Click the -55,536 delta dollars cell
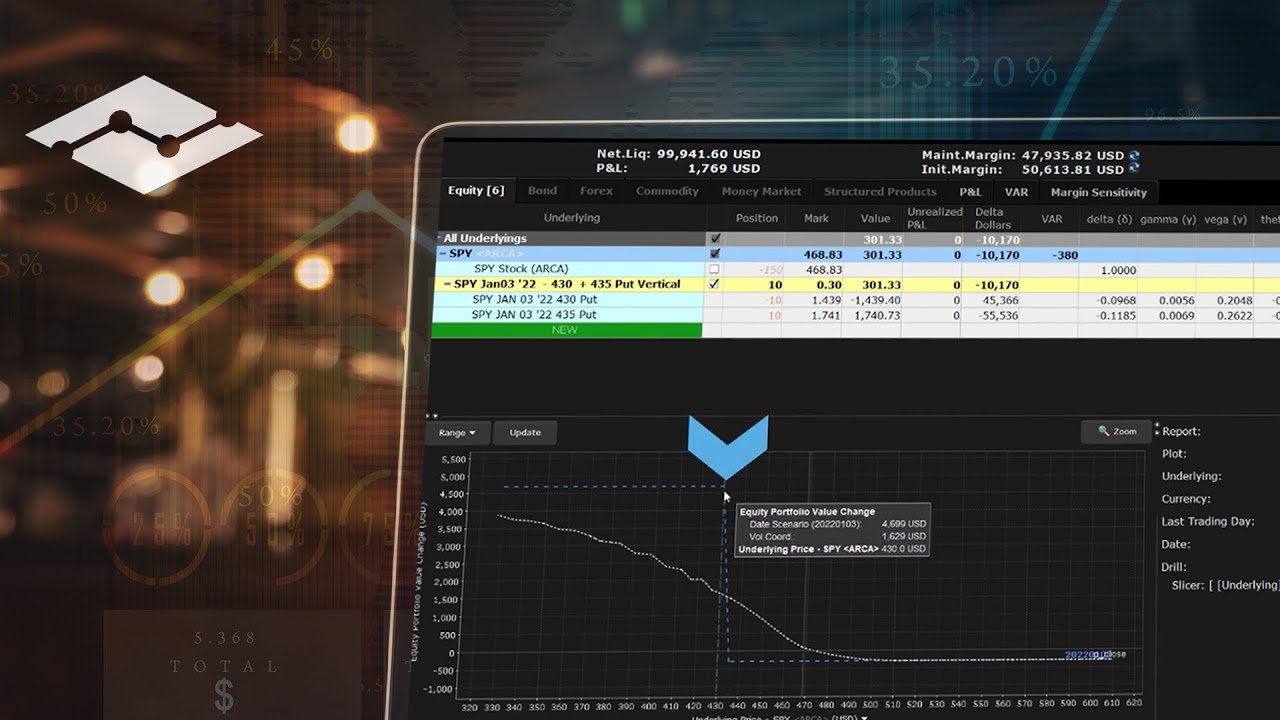The image size is (1280, 720). point(998,315)
